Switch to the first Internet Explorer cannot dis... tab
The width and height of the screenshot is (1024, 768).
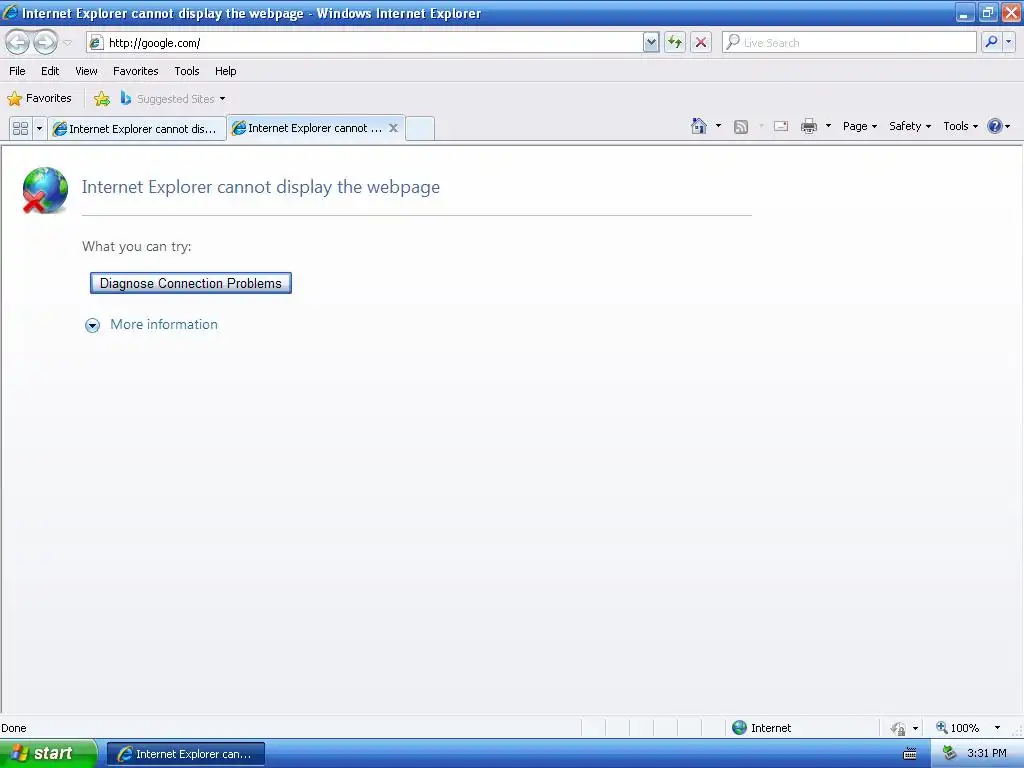click(x=136, y=129)
